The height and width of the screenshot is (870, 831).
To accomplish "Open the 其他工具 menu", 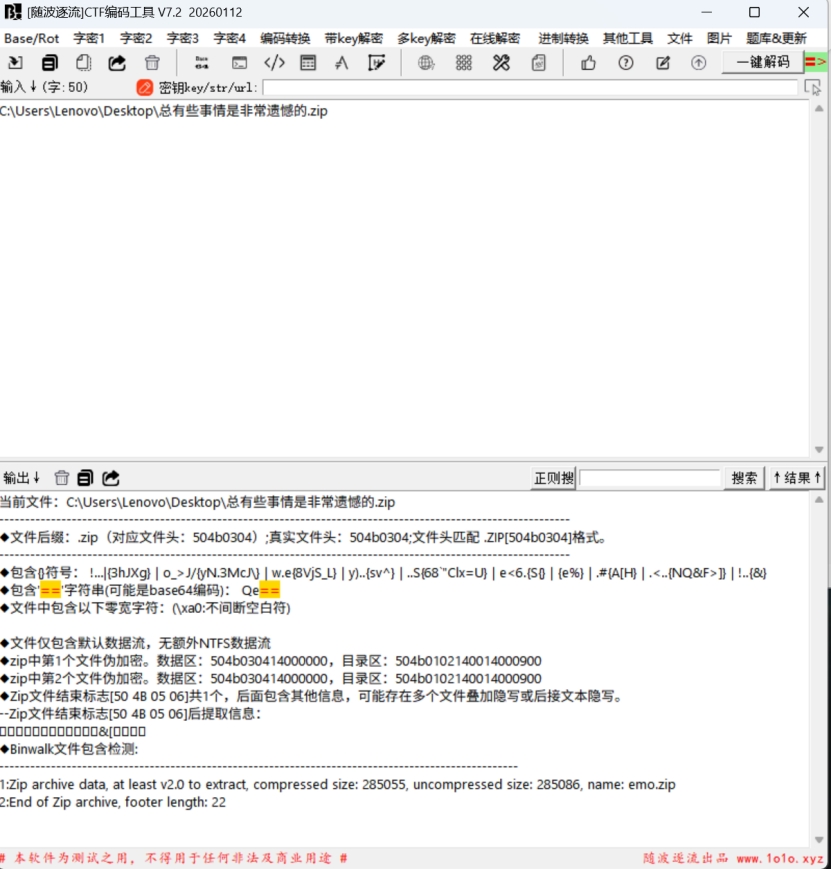I will [x=627, y=38].
